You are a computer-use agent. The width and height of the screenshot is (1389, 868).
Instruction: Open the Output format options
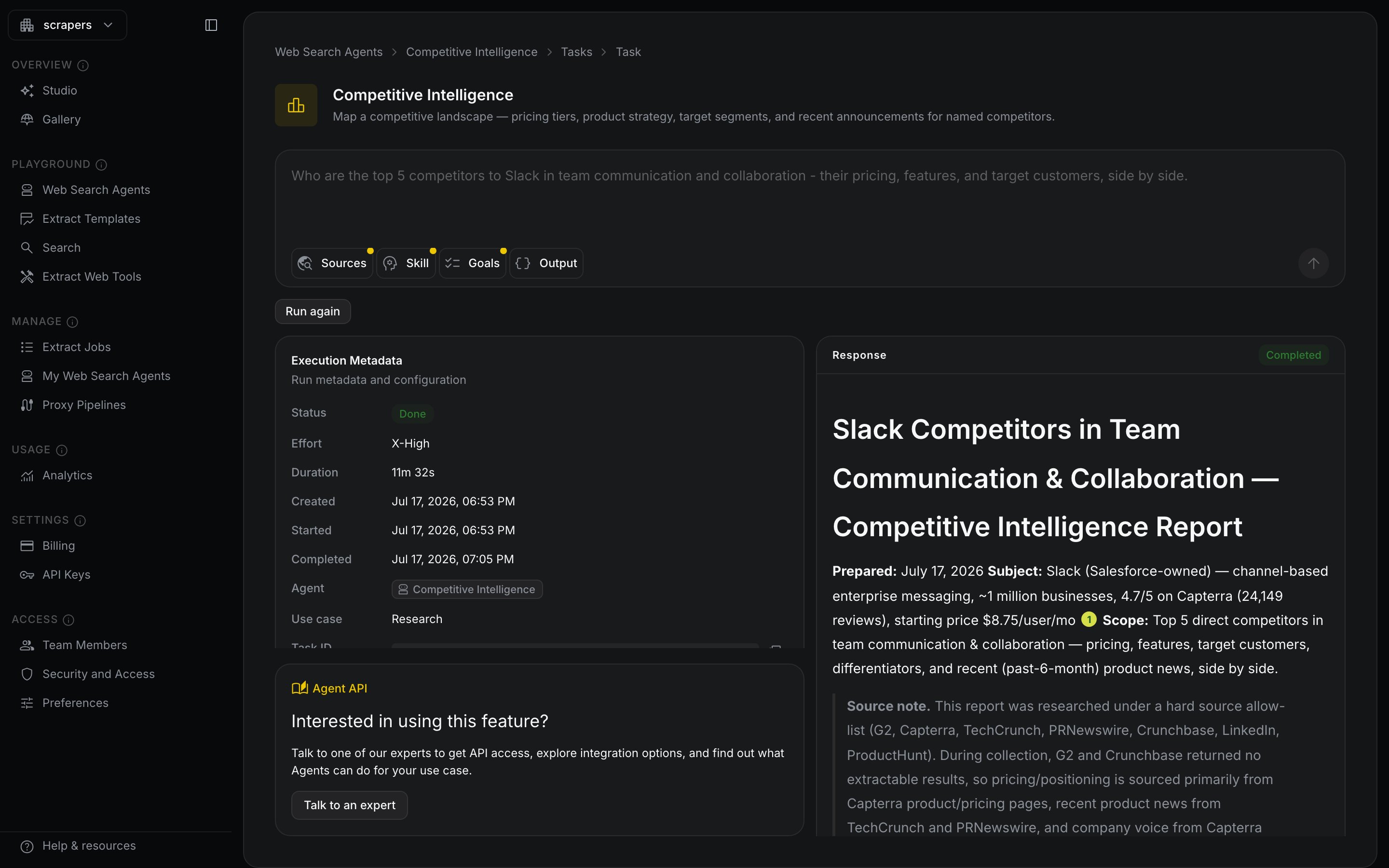pyautogui.click(x=546, y=263)
